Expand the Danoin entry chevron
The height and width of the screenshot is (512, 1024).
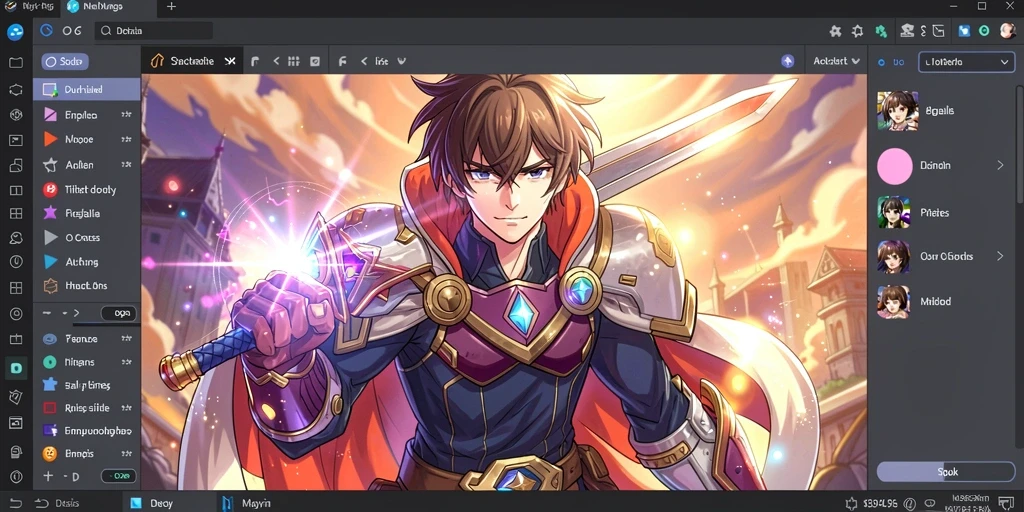1000,165
